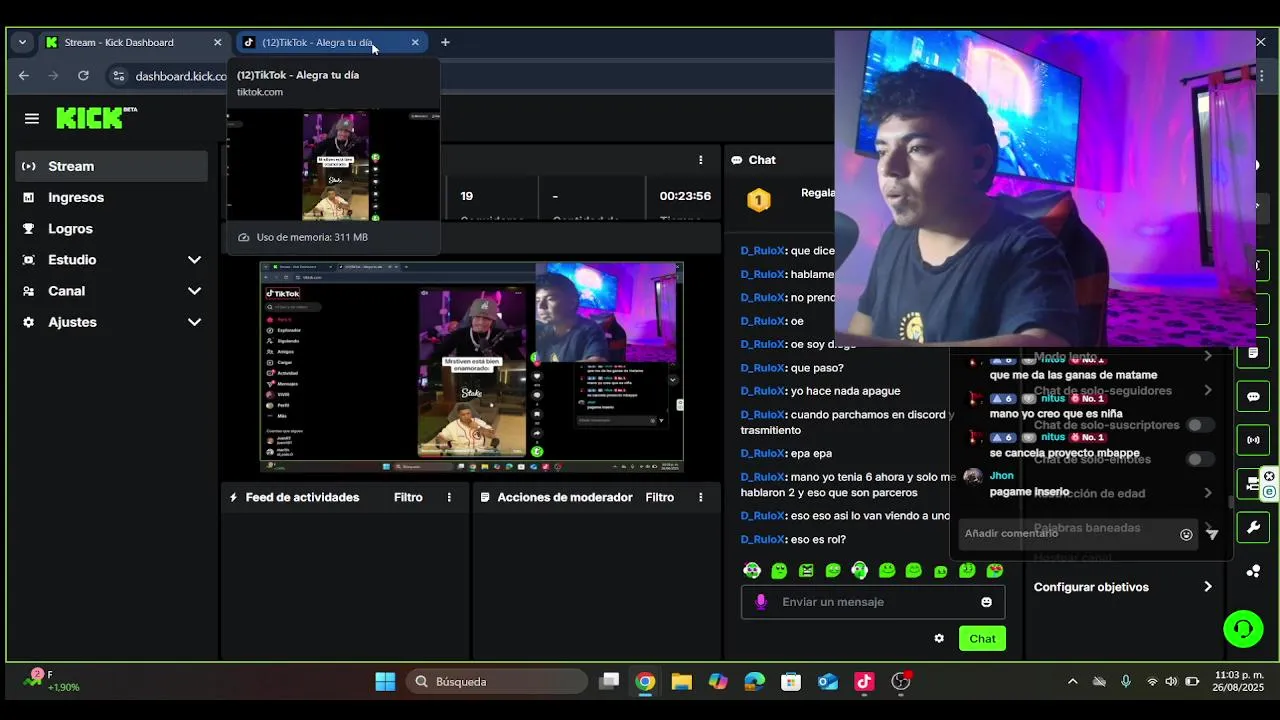Open Chrome from the taskbar
1280x720 pixels.
click(x=645, y=681)
